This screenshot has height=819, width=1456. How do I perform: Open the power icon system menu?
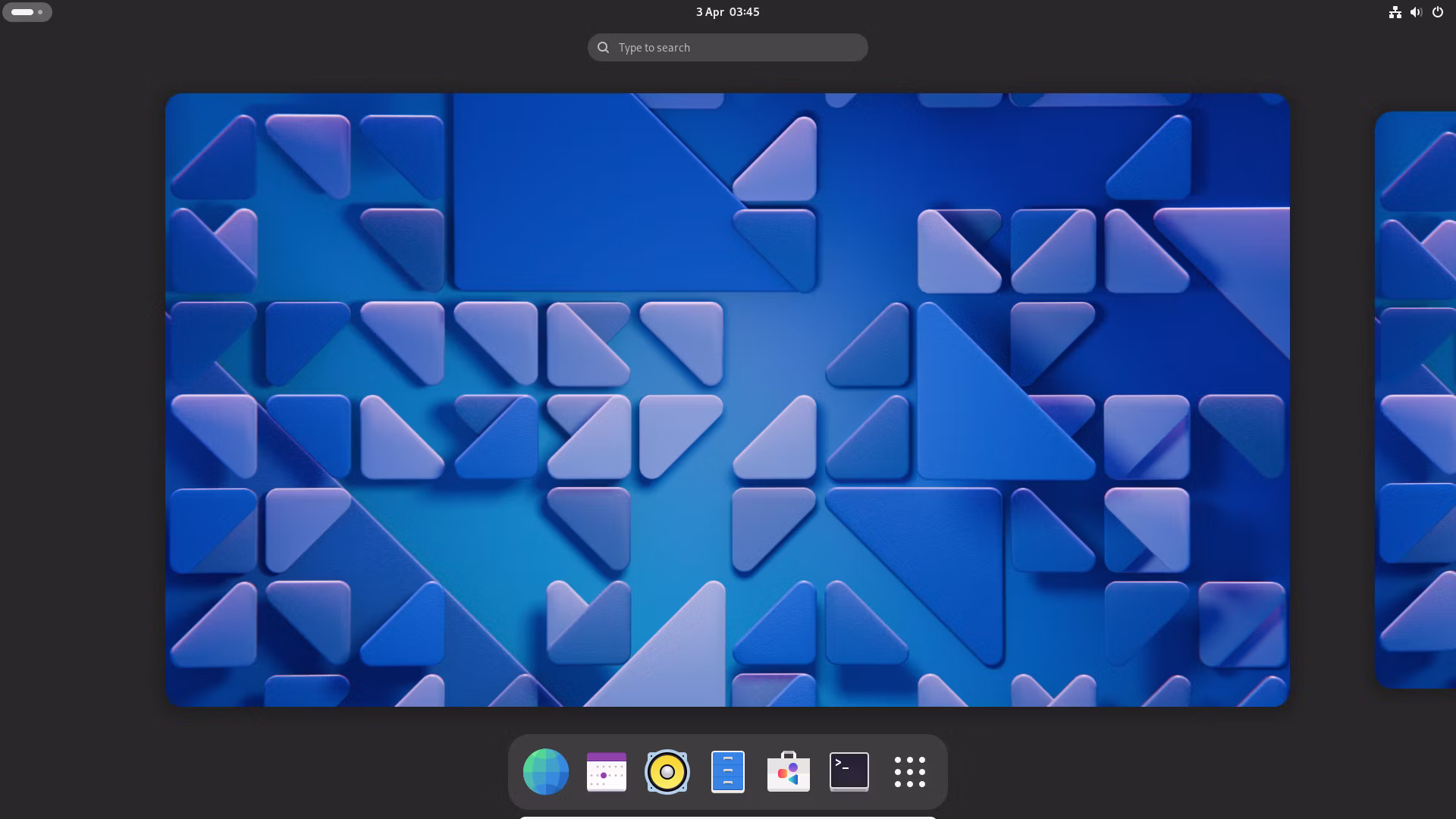click(1437, 12)
